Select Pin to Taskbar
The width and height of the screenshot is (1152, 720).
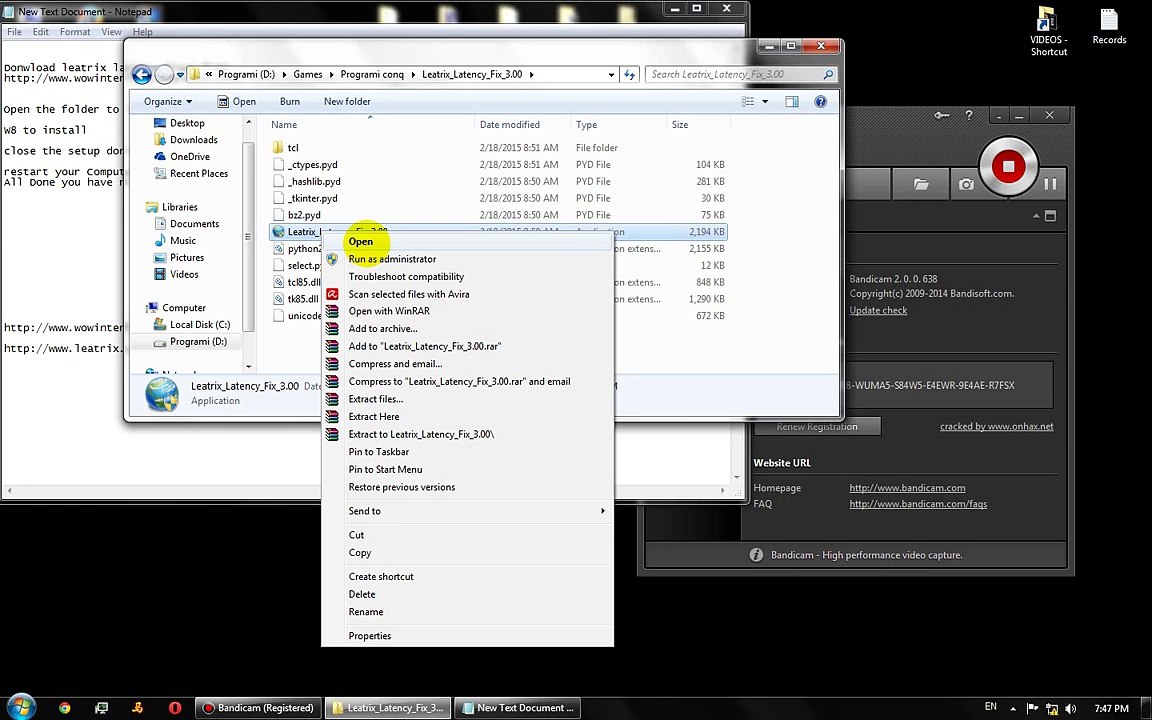coord(467,452)
